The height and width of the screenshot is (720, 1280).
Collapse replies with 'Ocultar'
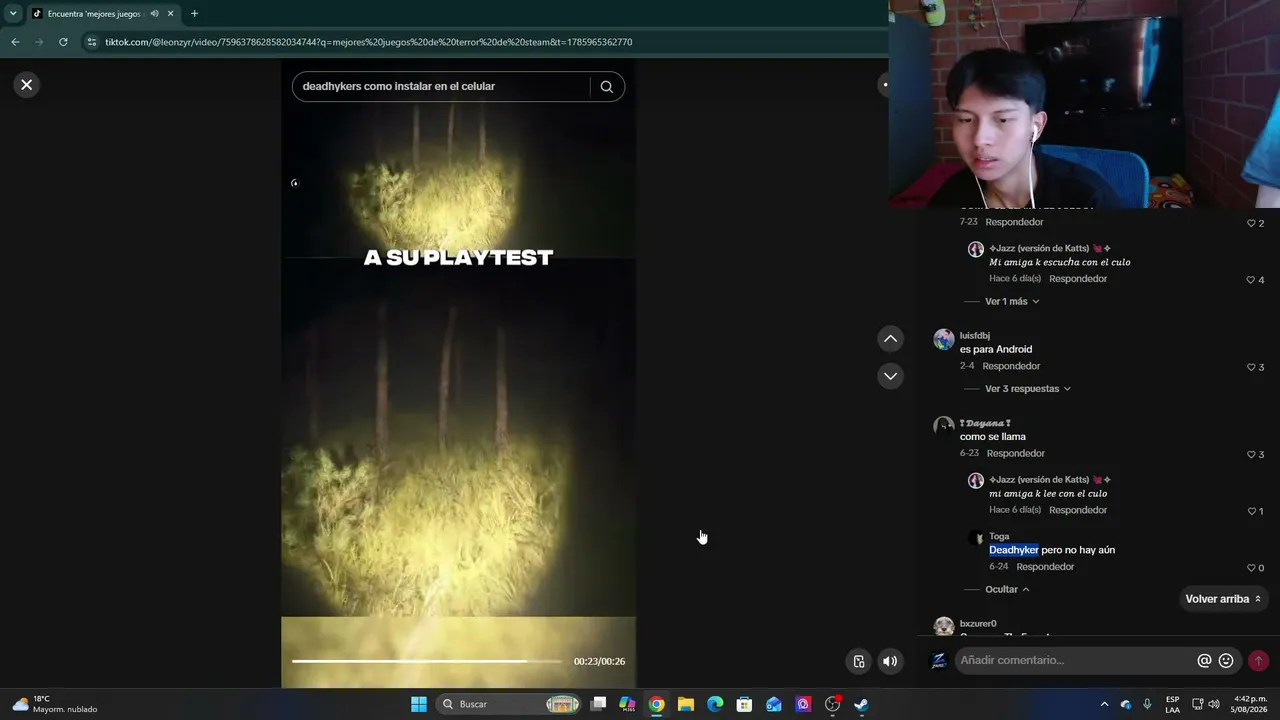click(1007, 590)
